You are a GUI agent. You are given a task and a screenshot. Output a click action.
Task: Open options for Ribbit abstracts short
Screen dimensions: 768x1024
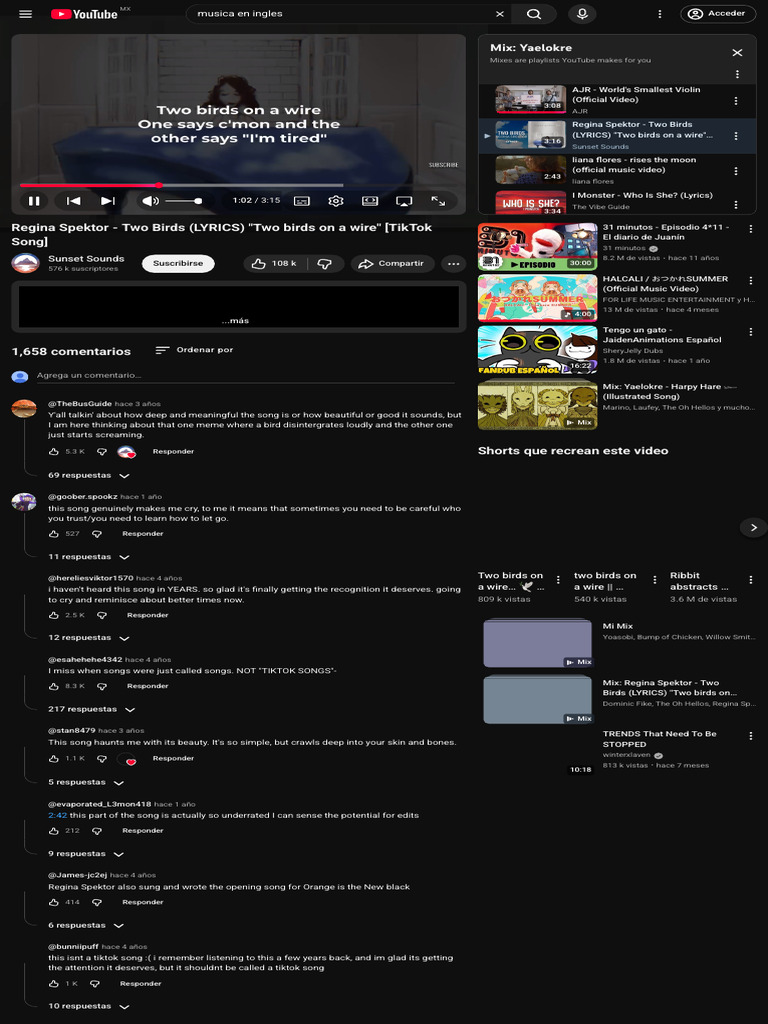pos(751,580)
